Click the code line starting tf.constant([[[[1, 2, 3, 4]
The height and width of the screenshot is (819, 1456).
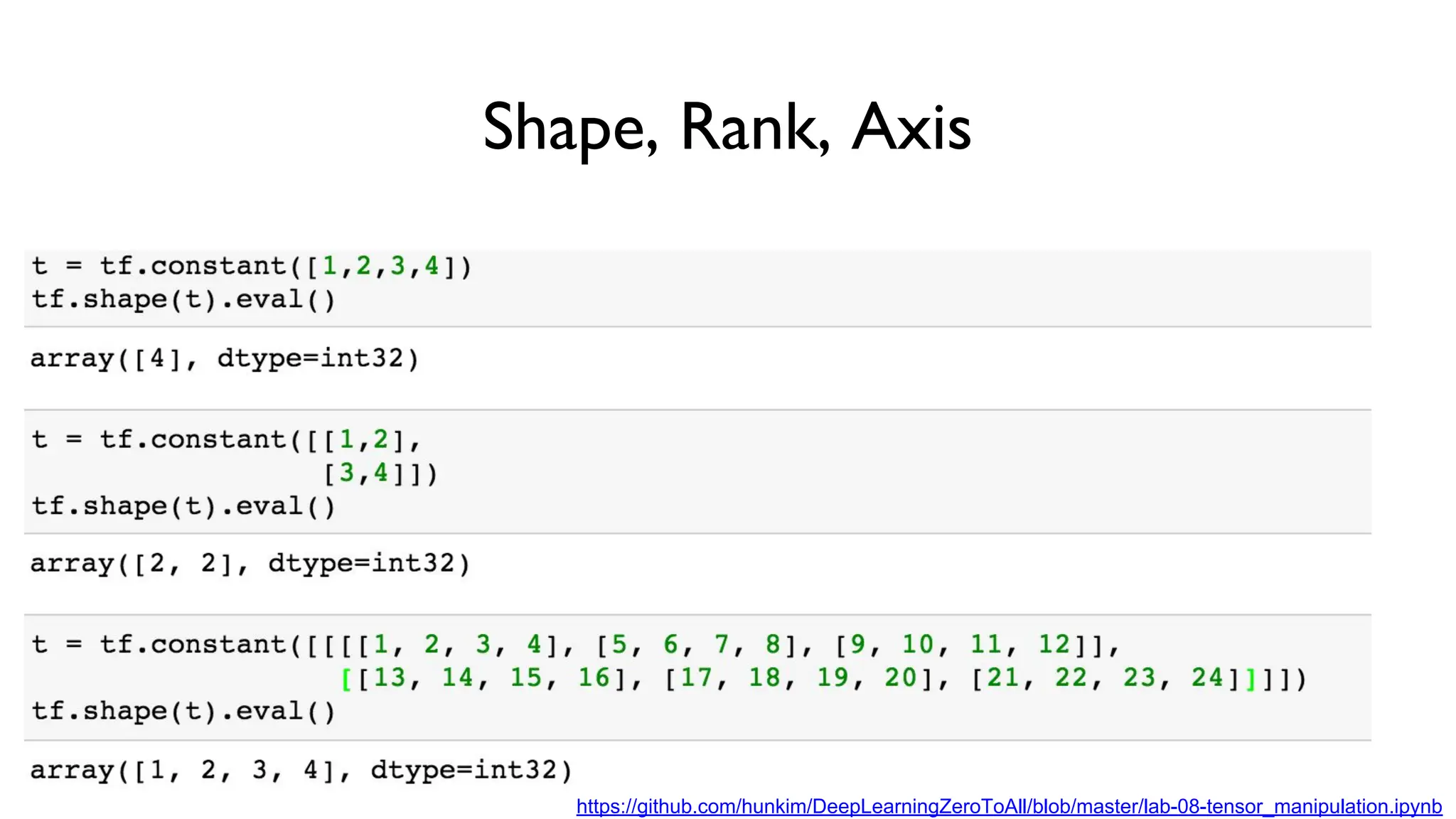click(576, 645)
